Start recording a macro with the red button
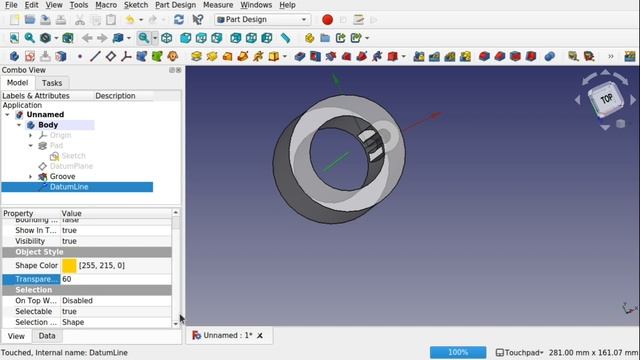The width and height of the screenshot is (640, 360). point(327,20)
